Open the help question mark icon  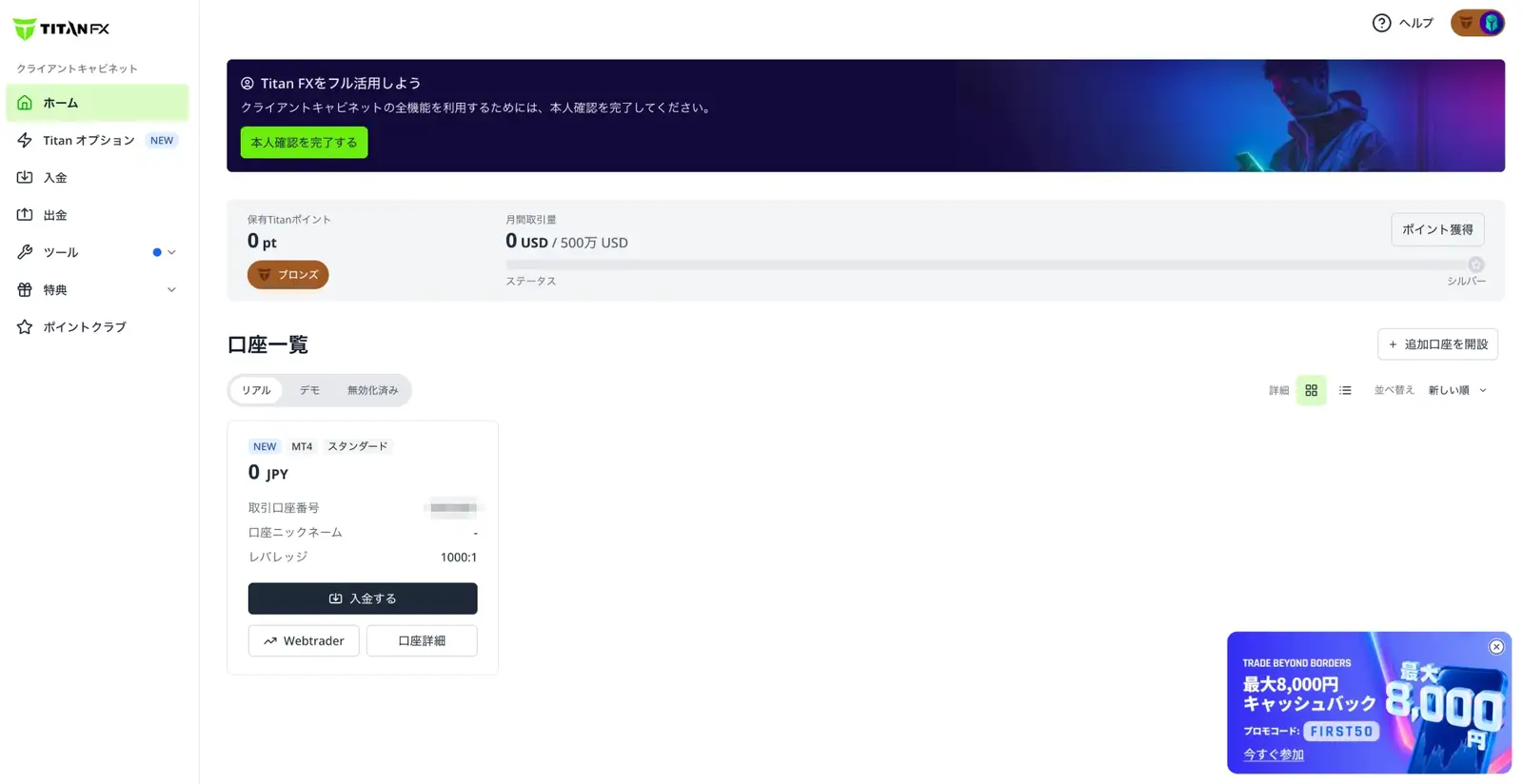pyautogui.click(x=1381, y=23)
